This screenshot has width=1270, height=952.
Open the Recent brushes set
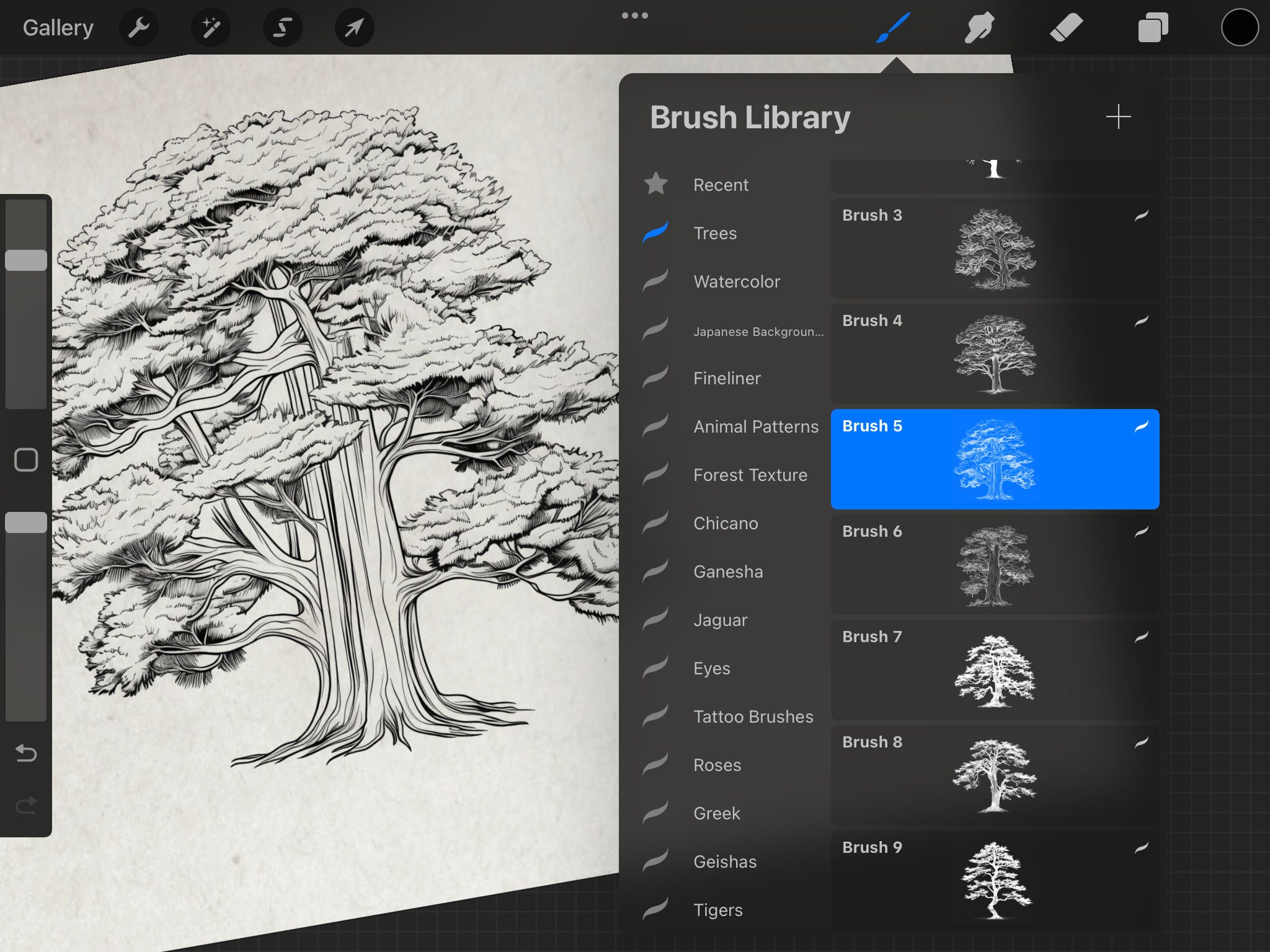point(734,185)
